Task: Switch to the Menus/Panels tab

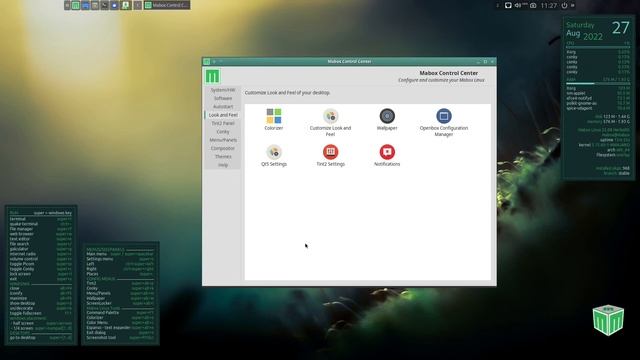Action: pos(223,140)
